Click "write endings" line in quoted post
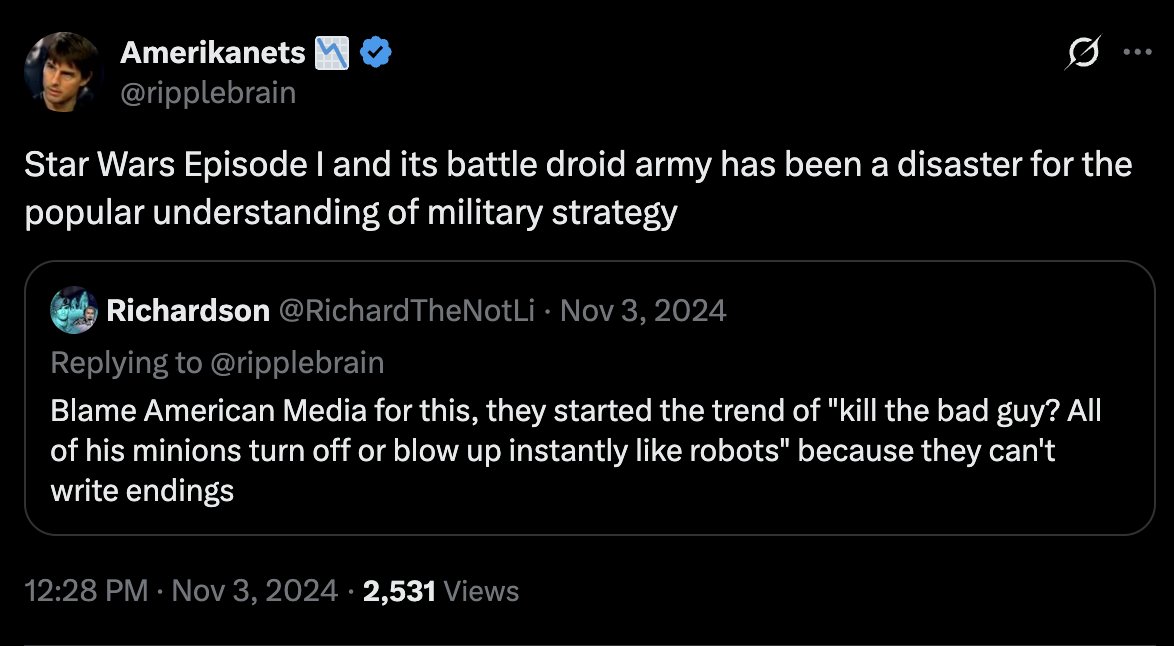The width and height of the screenshot is (1174, 646). coord(141,490)
